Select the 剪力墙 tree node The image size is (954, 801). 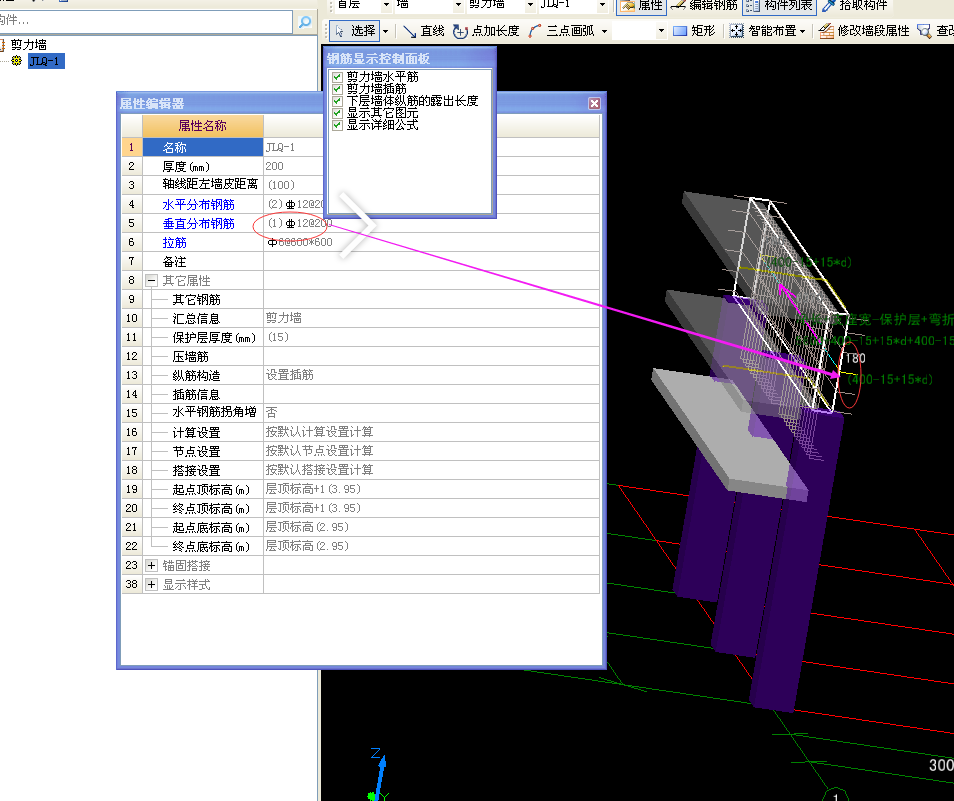coord(29,44)
